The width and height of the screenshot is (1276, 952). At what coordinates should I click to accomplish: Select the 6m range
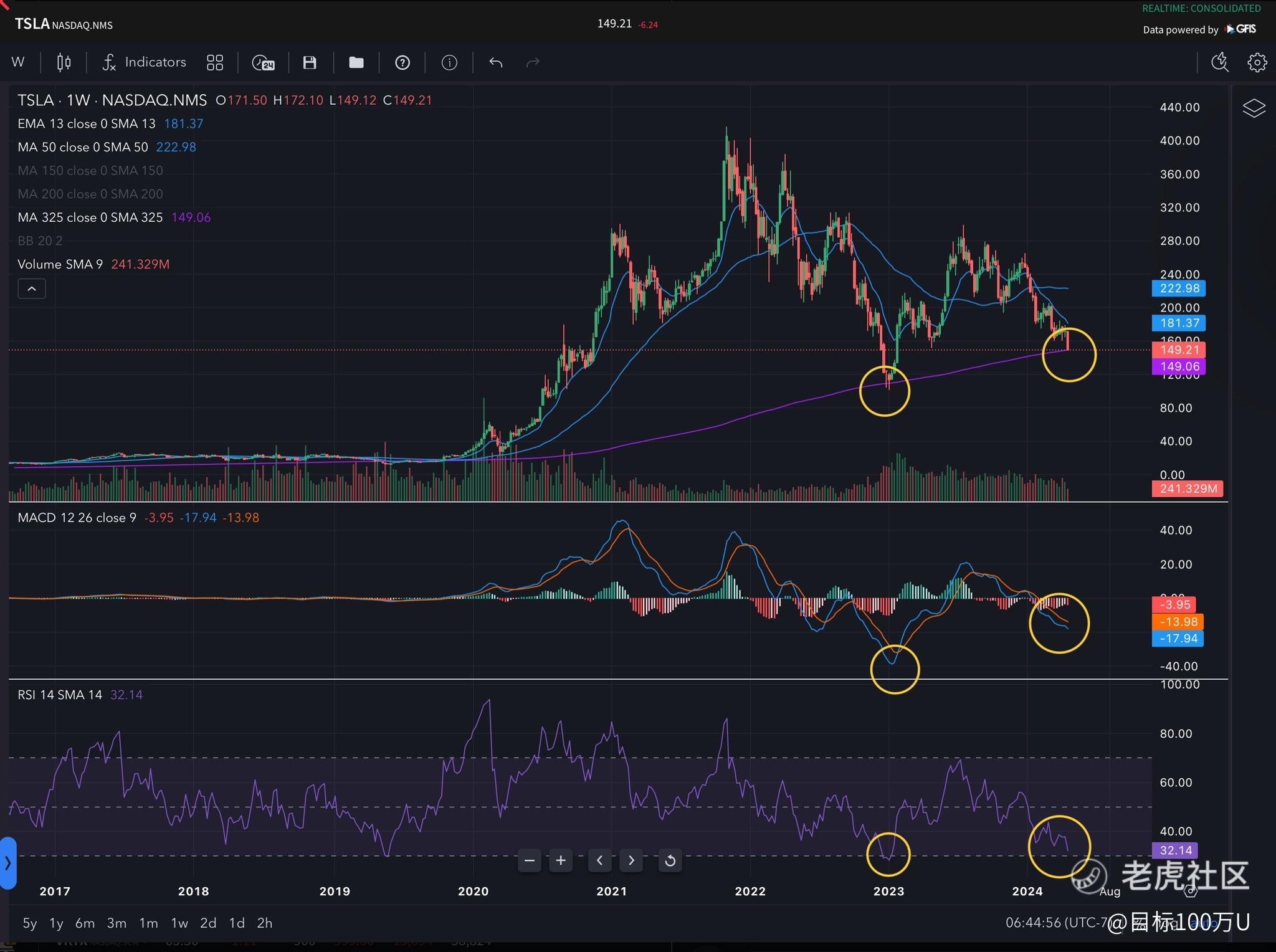point(85,923)
